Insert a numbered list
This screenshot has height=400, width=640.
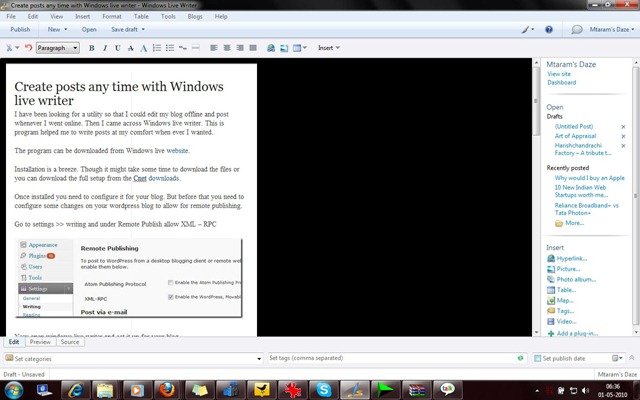point(157,48)
